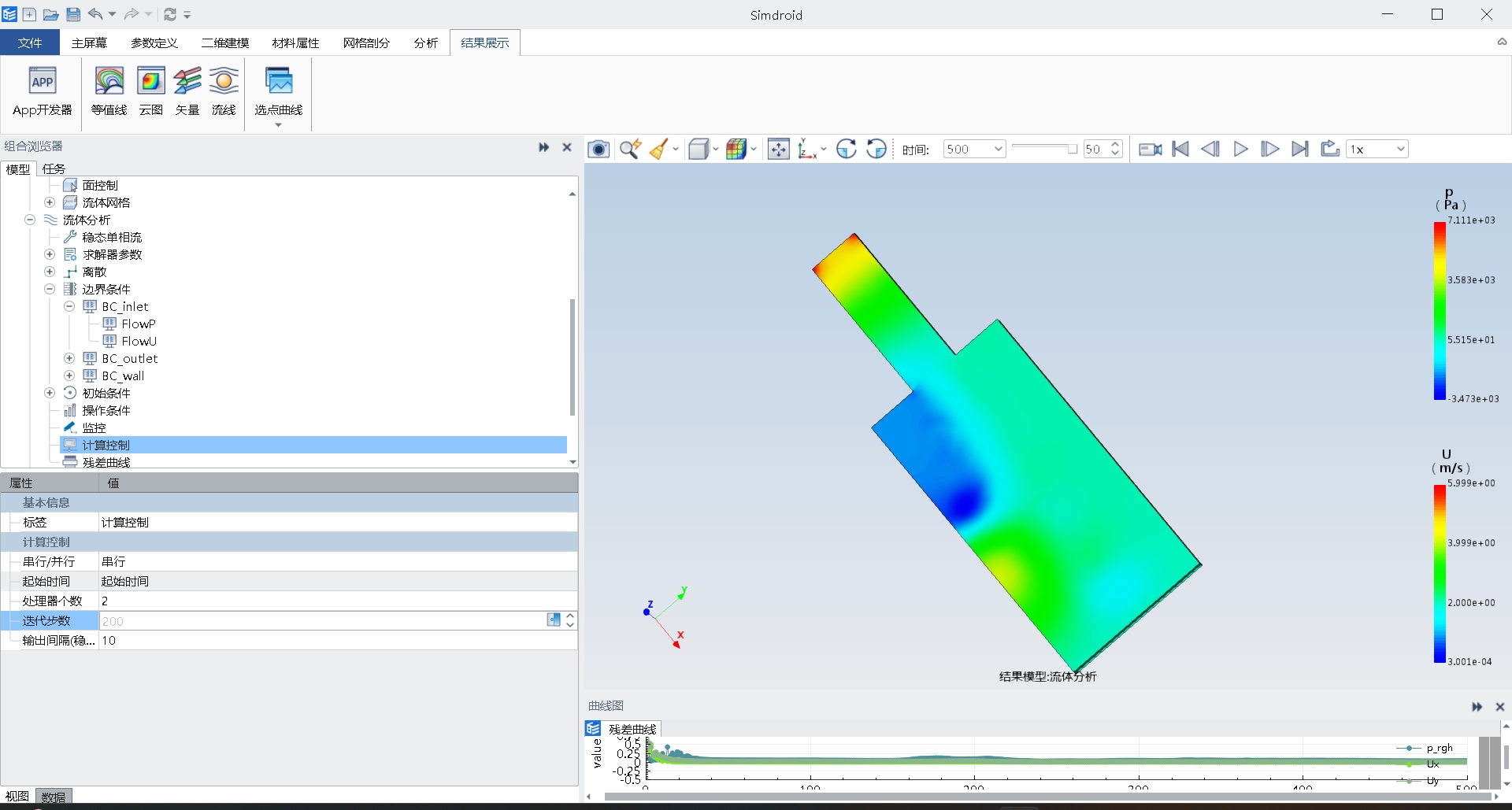The width and height of the screenshot is (1512, 810).
Task: Expand the BC_wall tree node
Action: (x=69, y=375)
